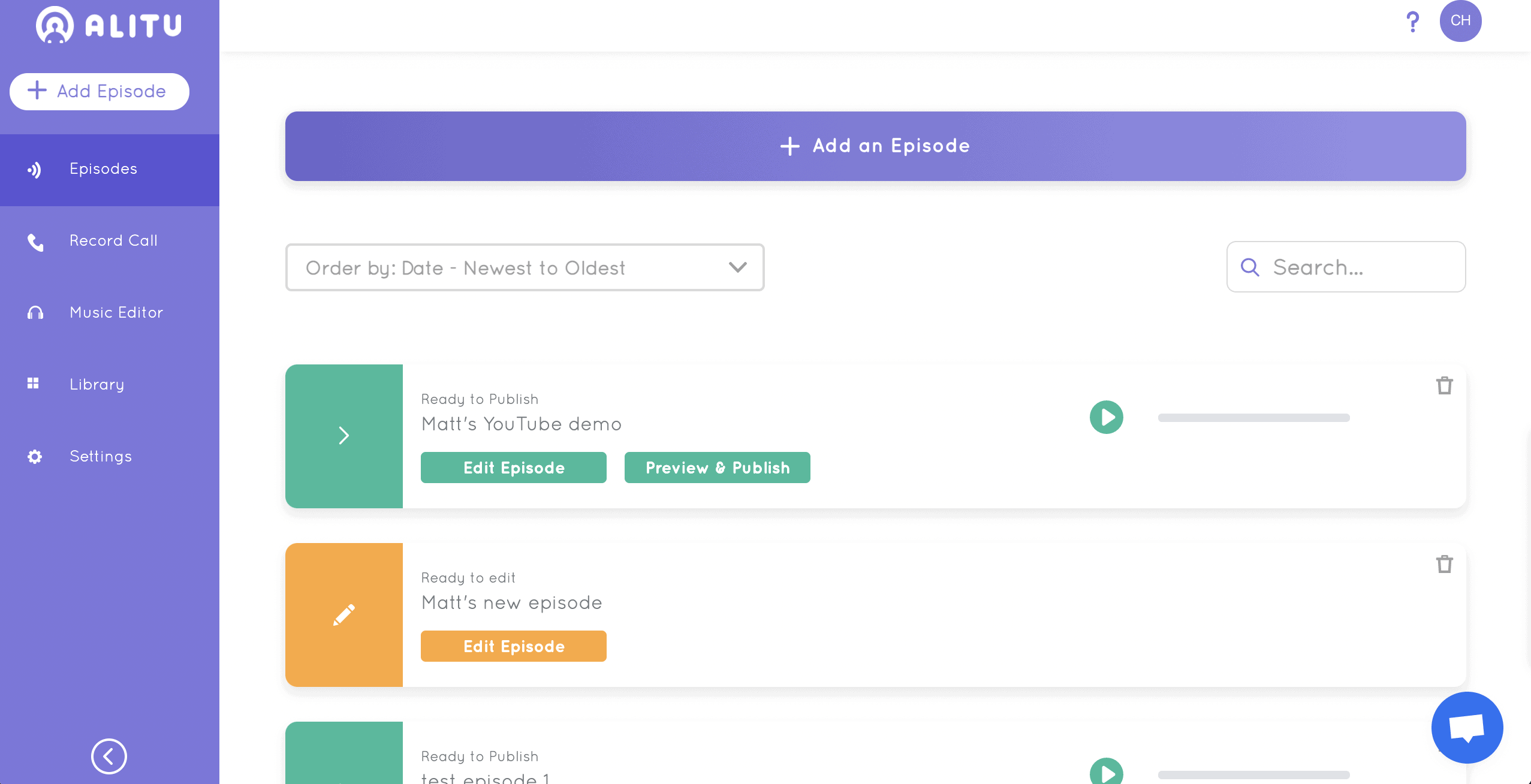Click Preview & Publish for YouTube demo

(x=718, y=468)
